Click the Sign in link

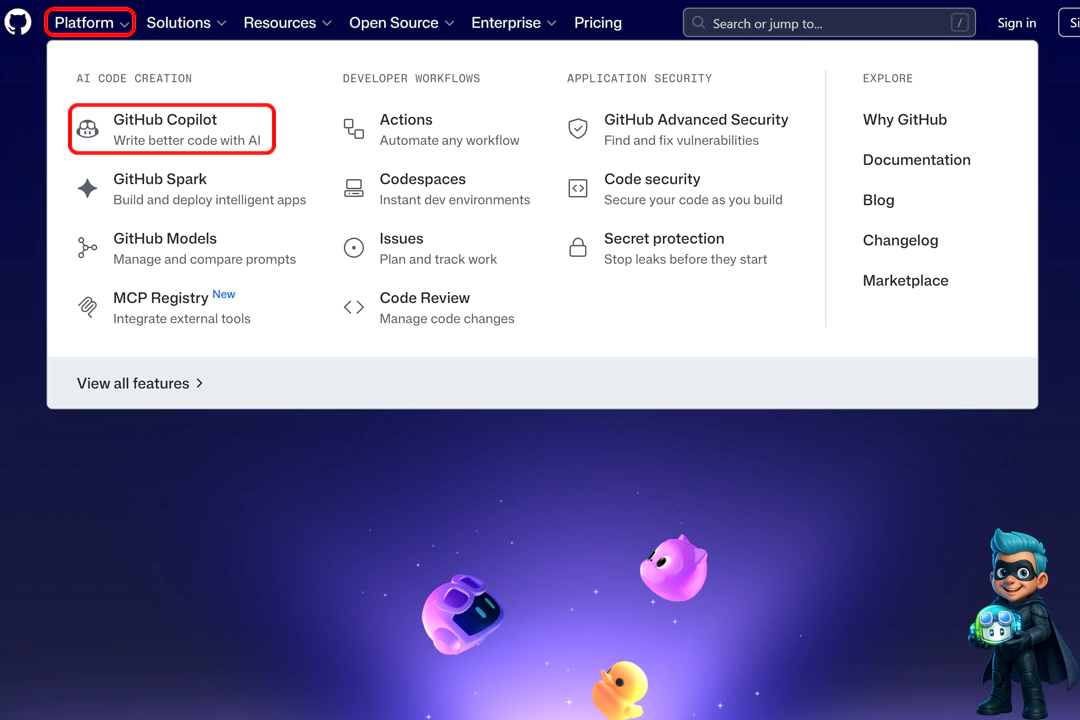click(x=1017, y=22)
